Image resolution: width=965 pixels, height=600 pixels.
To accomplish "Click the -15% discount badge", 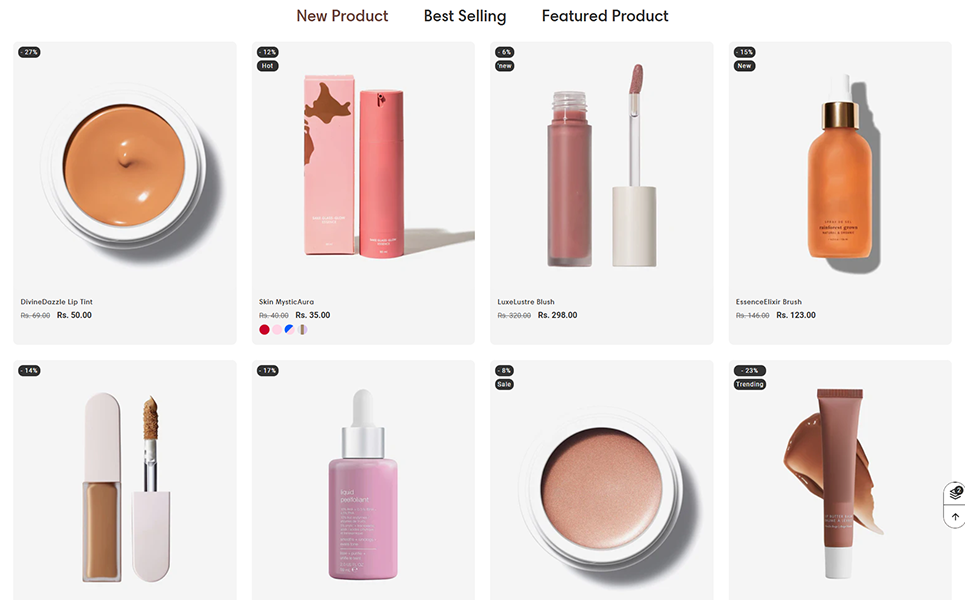I will click(745, 52).
